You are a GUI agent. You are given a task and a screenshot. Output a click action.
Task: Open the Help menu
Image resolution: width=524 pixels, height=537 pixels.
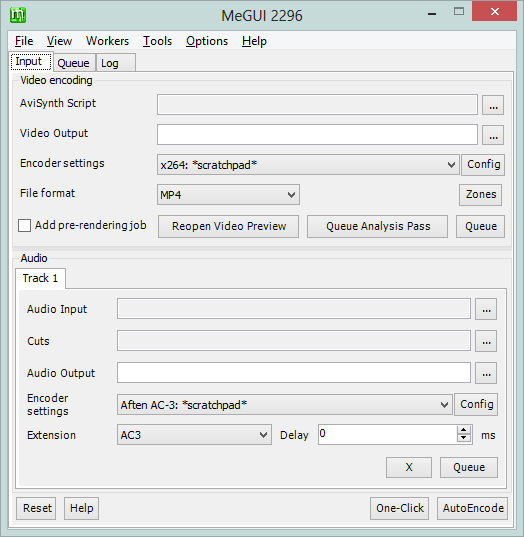[254, 41]
